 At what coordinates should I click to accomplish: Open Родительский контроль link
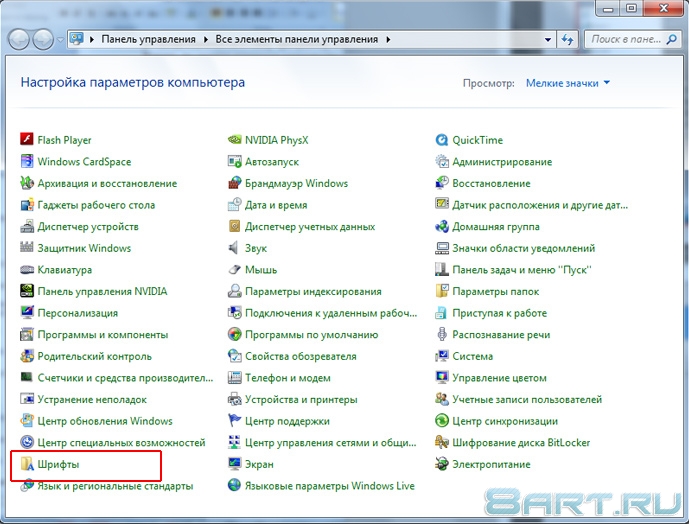(94, 356)
